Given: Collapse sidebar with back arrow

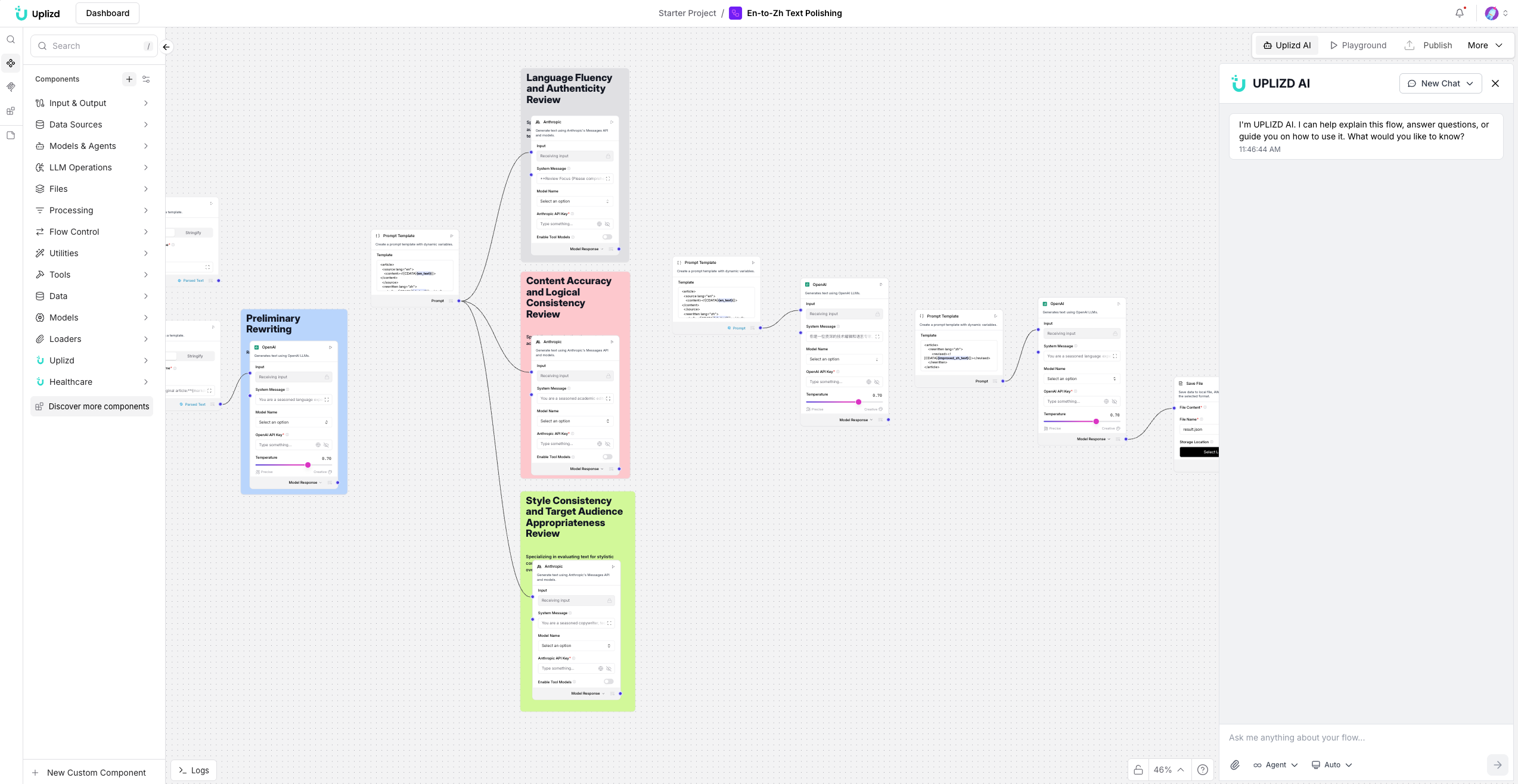Looking at the screenshot, I should (166, 46).
